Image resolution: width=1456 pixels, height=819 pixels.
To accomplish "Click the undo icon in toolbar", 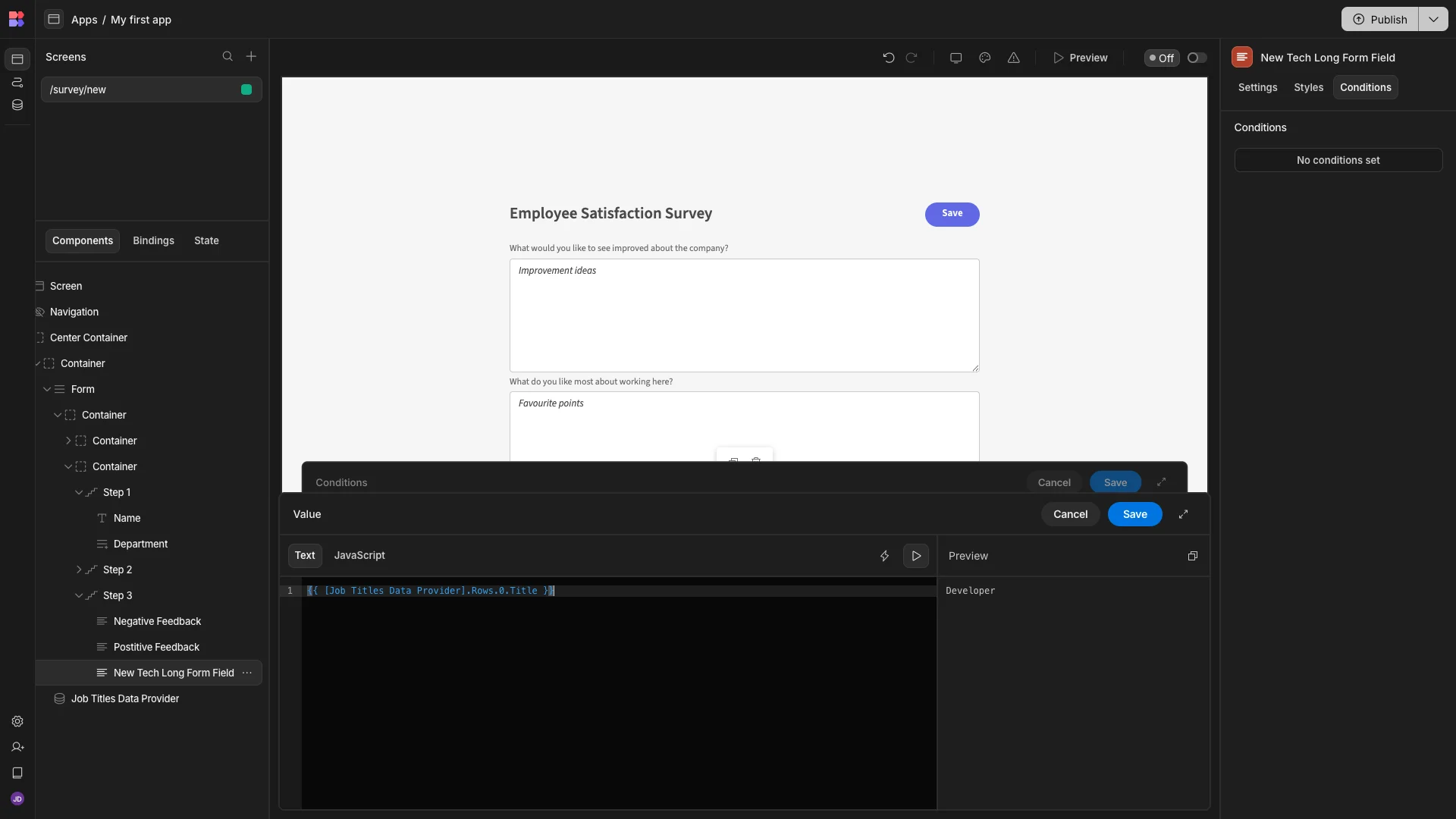I will 888,58.
